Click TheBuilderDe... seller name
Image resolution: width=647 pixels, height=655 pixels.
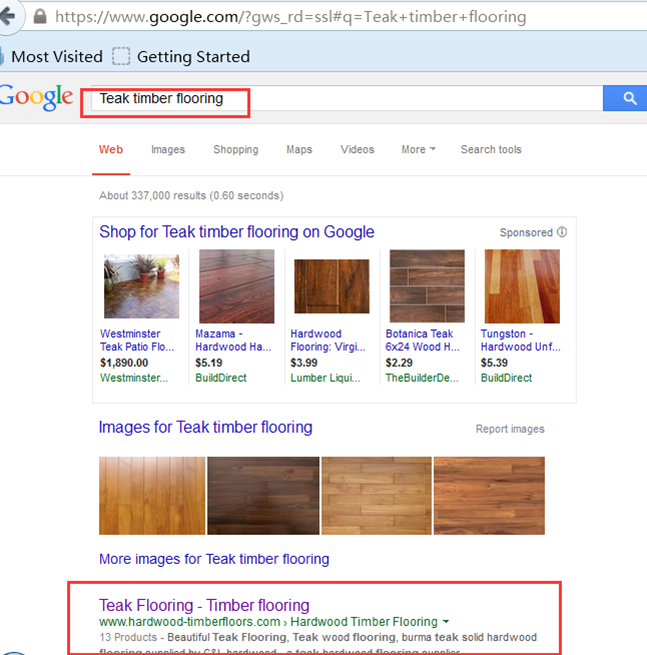click(422, 378)
